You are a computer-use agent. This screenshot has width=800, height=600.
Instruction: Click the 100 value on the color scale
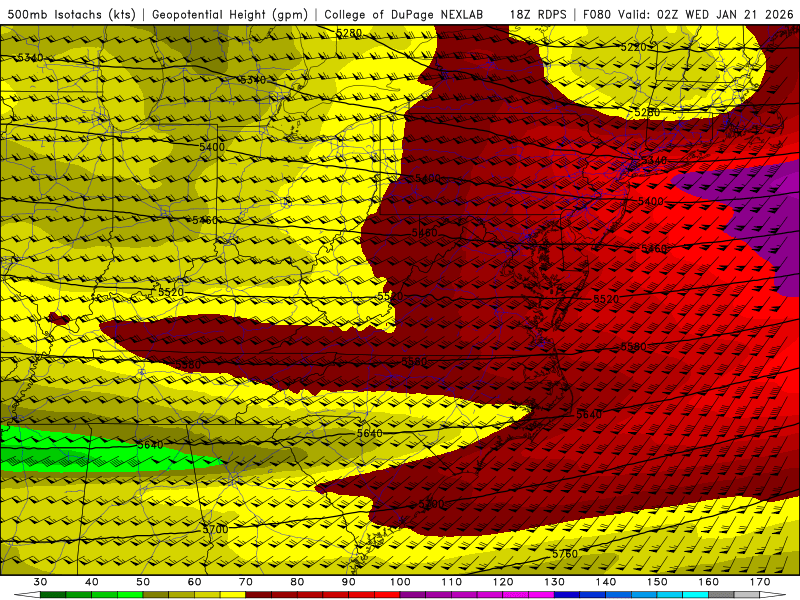click(400, 582)
